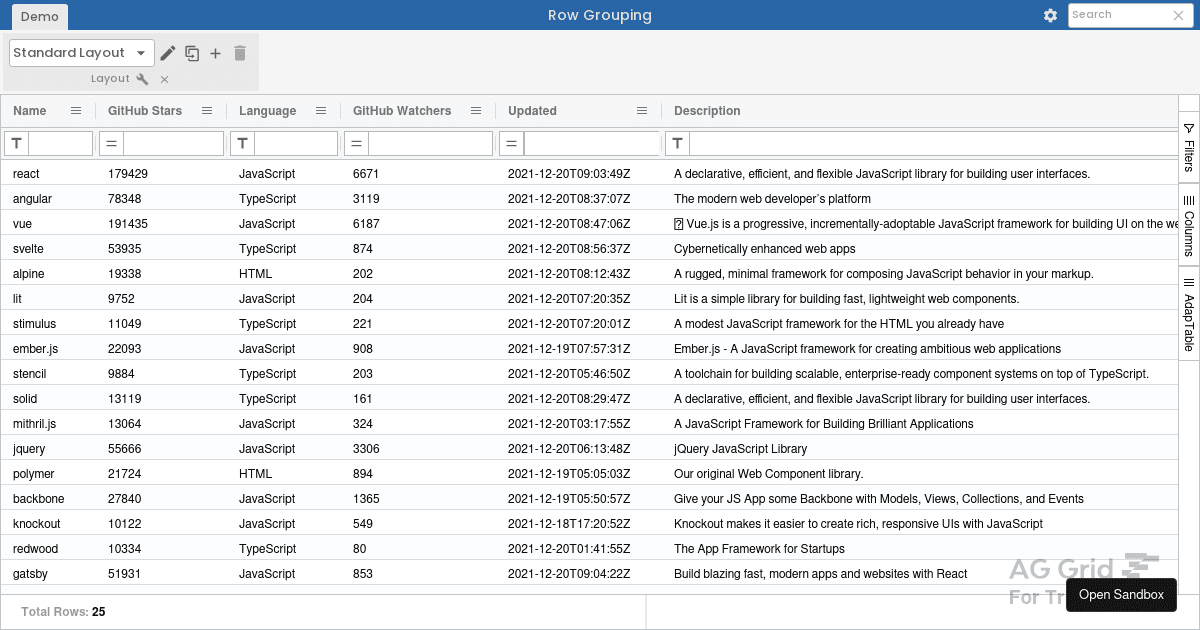Screen dimensions: 1200x630
Task: Choose filter operator for the Name column
Action: [17, 144]
